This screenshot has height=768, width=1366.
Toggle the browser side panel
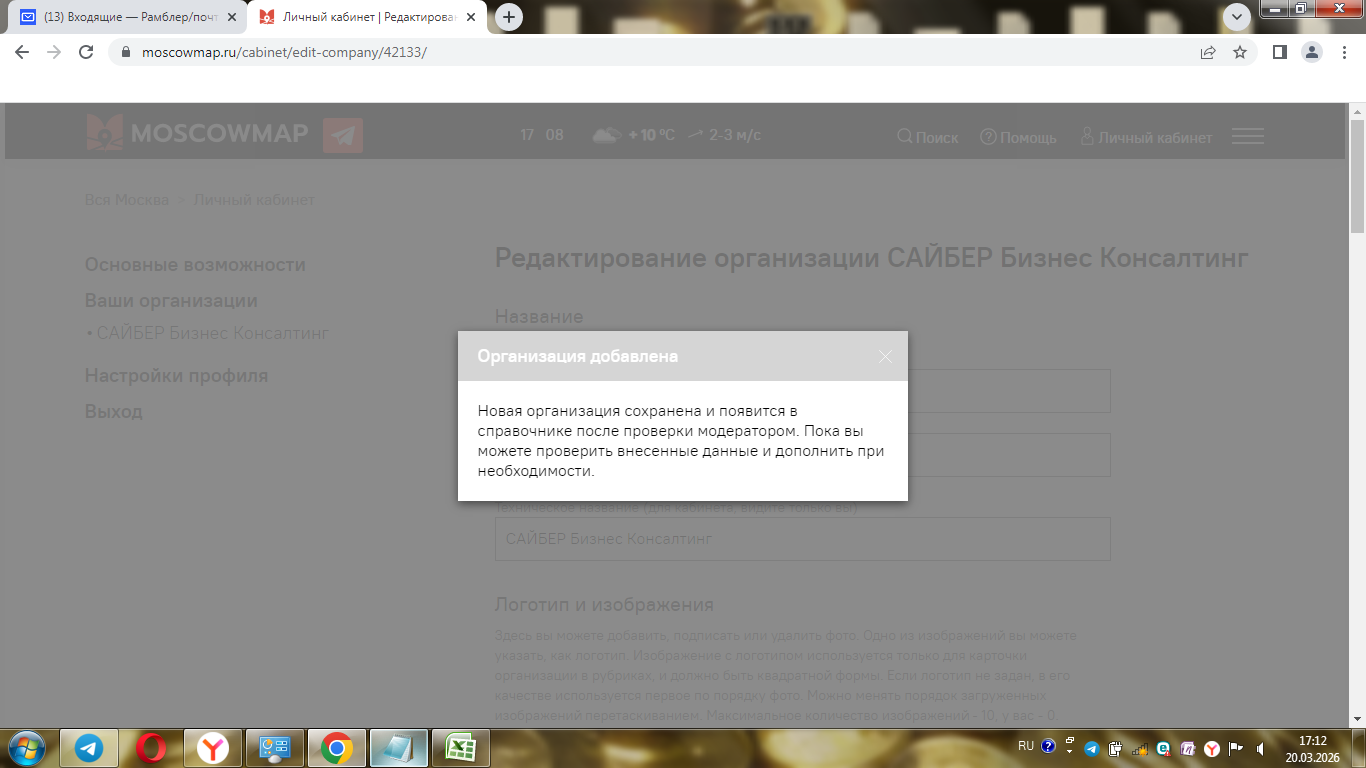[1279, 52]
